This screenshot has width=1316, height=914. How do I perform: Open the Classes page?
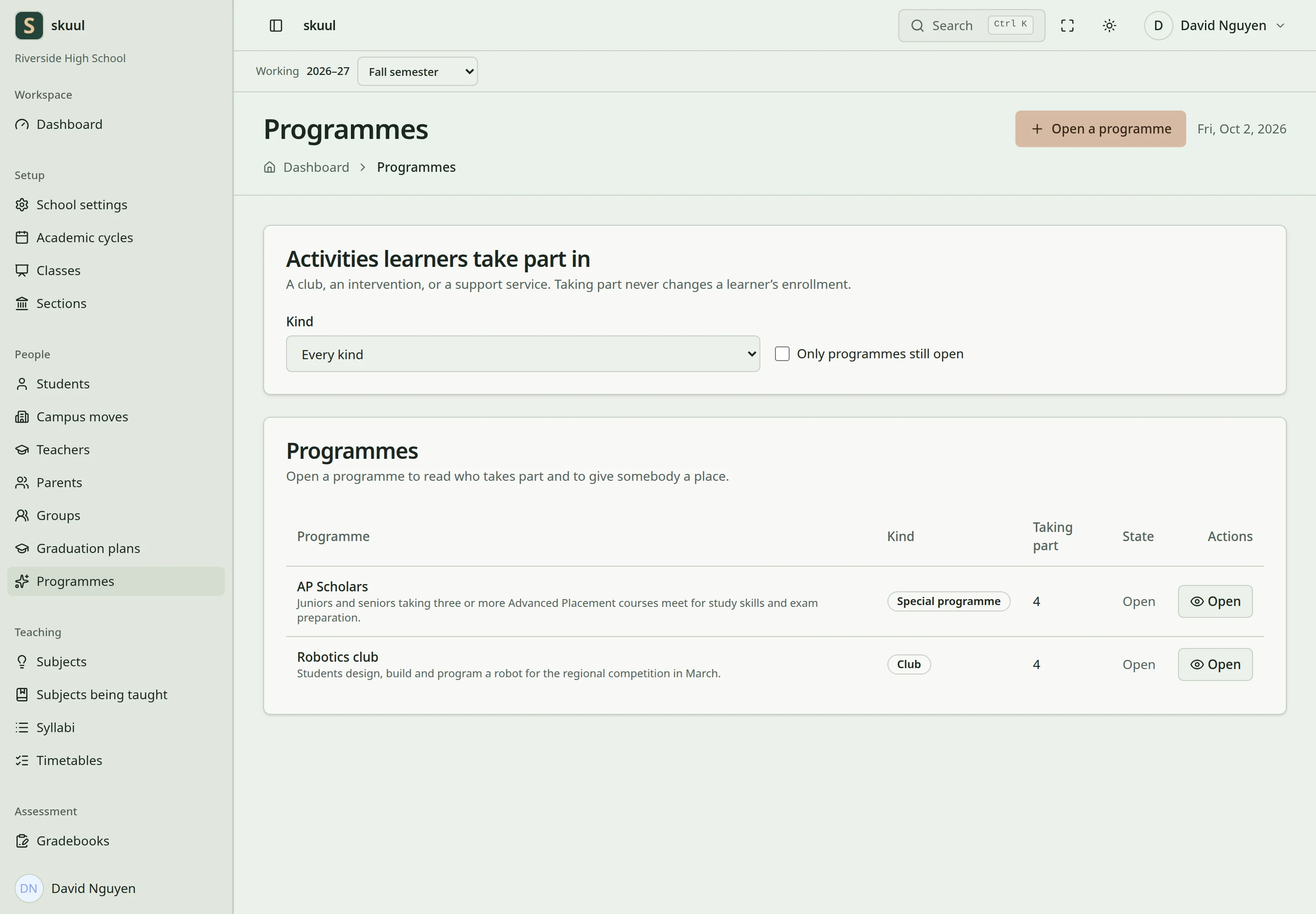click(116, 270)
